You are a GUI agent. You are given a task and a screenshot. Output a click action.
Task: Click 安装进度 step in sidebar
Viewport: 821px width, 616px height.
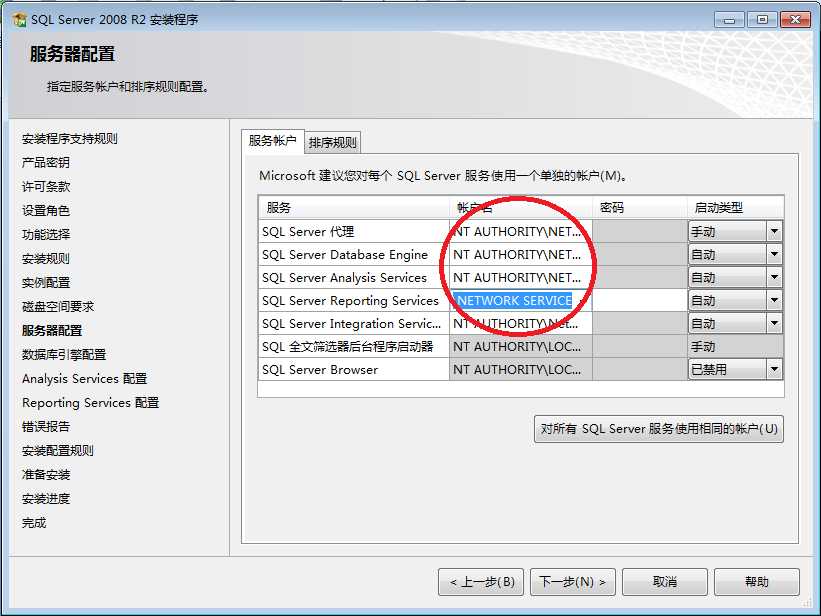(46, 499)
